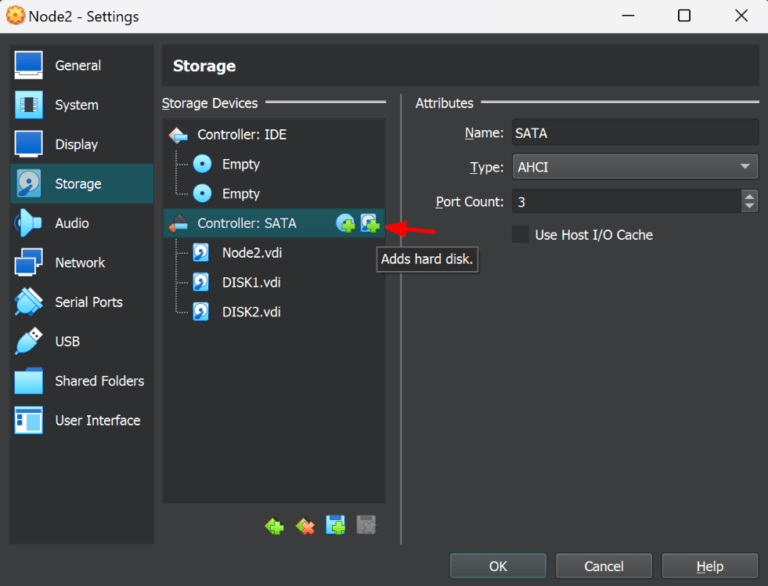This screenshot has width=768, height=586.
Task: Click the Adds hard disk icon
Action: pyautogui.click(x=370, y=224)
